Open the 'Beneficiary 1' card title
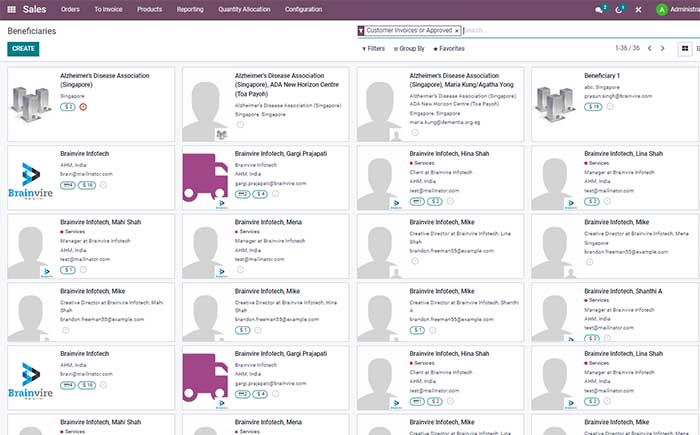 pos(602,75)
